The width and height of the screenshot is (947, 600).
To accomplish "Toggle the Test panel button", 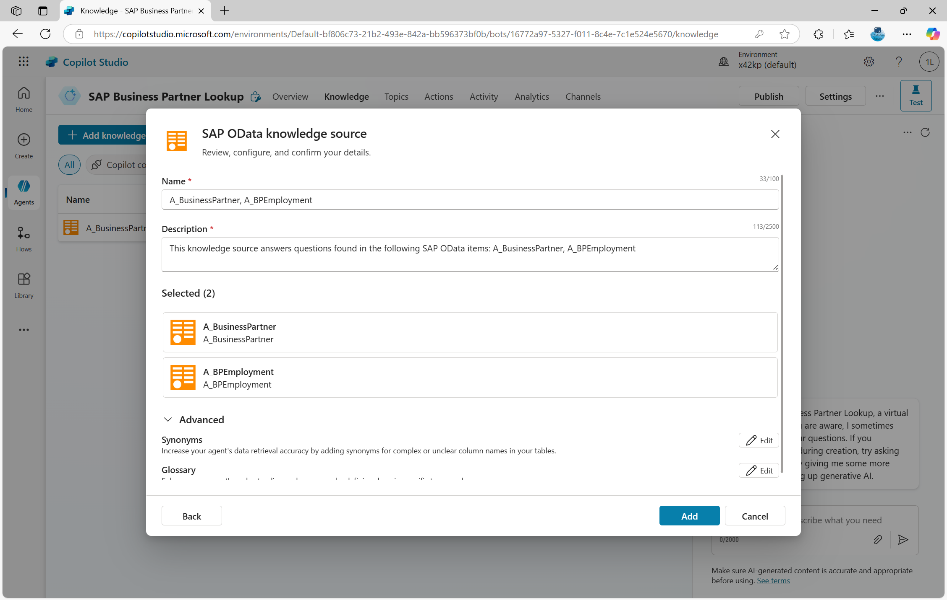I will coord(916,96).
